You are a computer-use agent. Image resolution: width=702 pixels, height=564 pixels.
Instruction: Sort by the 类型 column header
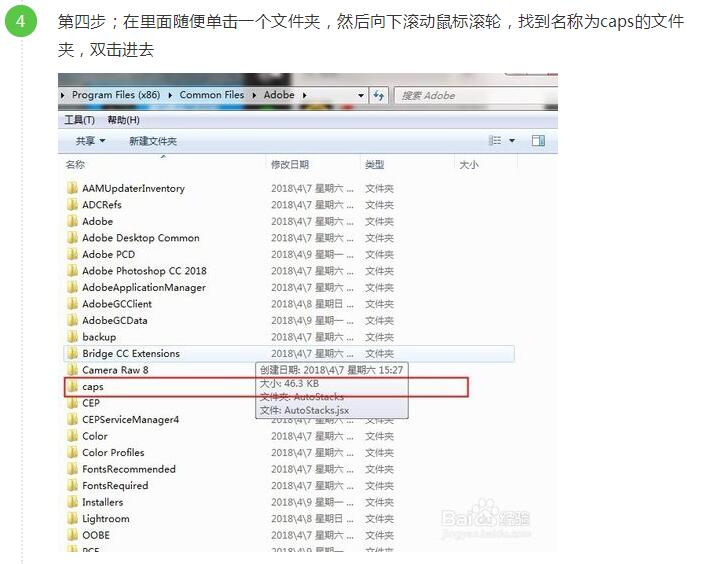(375, 165)
